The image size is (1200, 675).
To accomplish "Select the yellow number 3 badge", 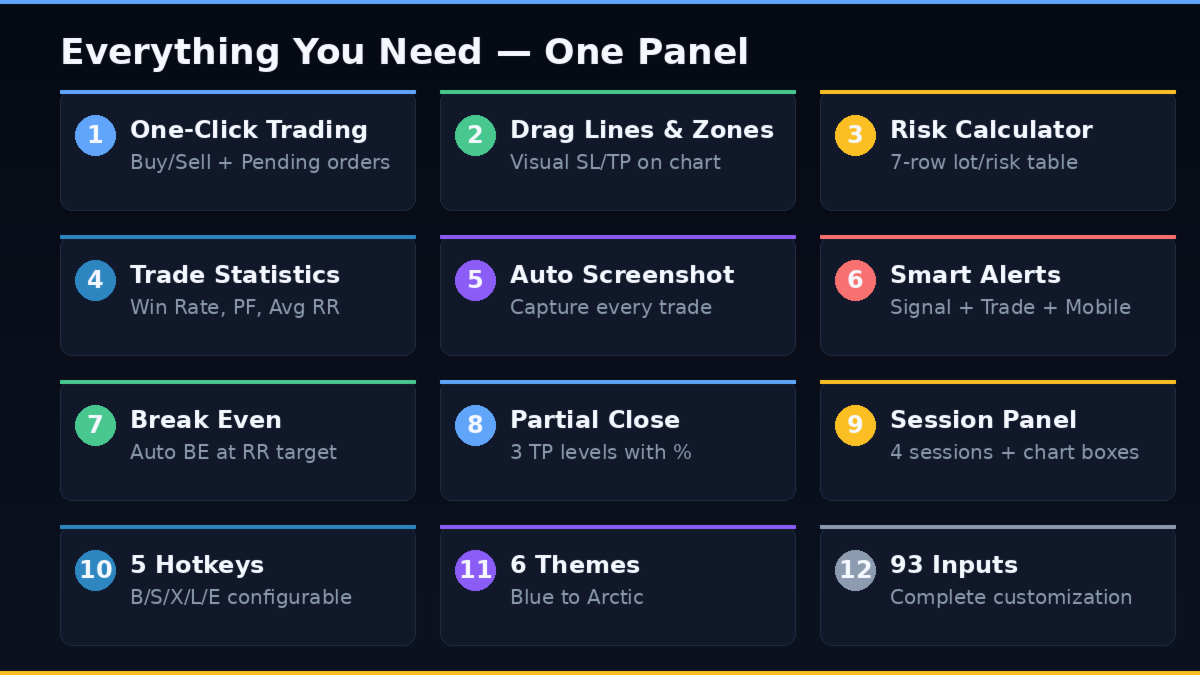I will (855, 135).
